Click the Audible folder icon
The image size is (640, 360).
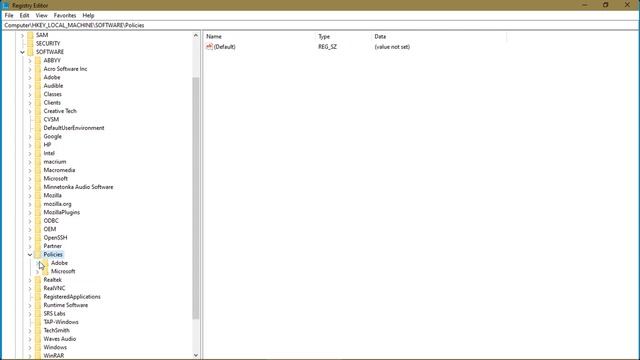38,86
